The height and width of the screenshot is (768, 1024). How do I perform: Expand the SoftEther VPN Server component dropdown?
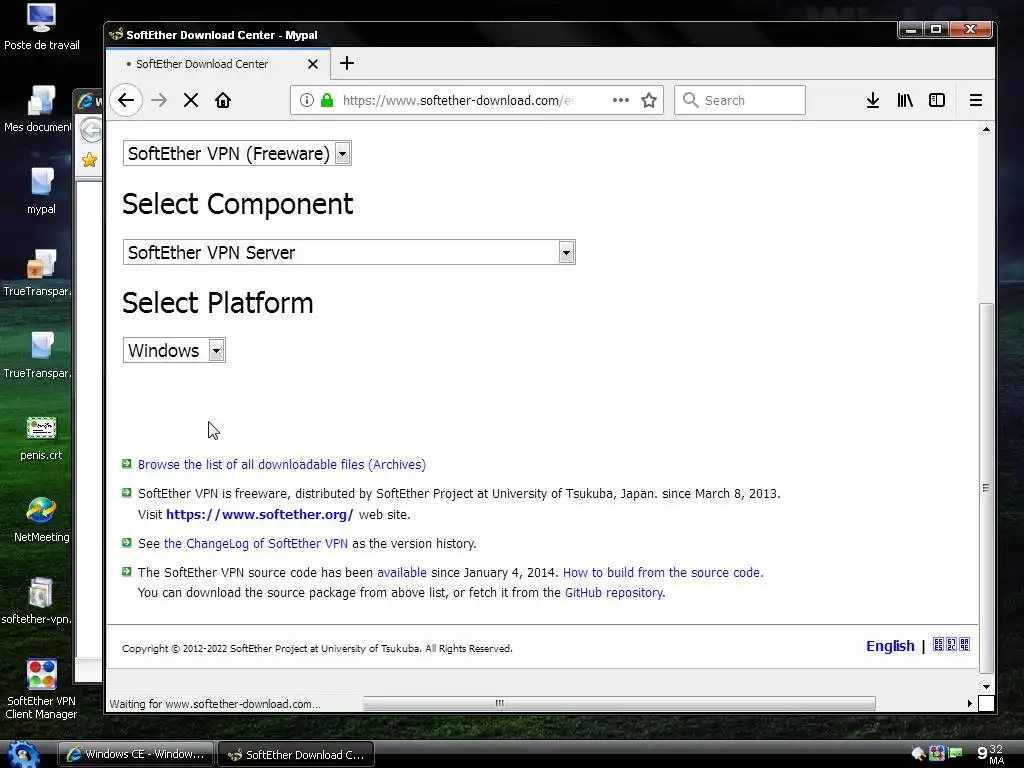pyautogui.click(x=349, y=252)
